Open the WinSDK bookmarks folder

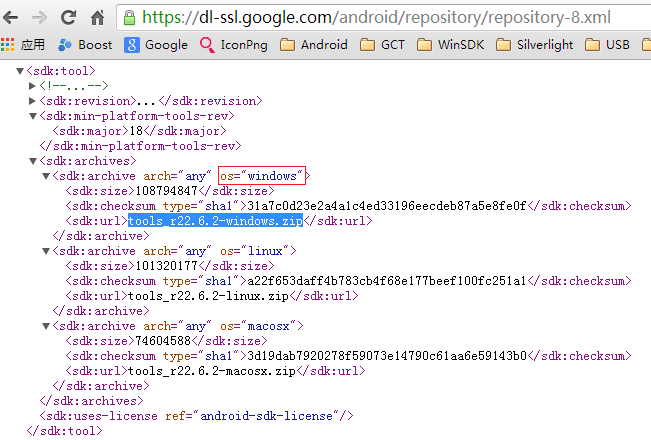tap(450, 44)
